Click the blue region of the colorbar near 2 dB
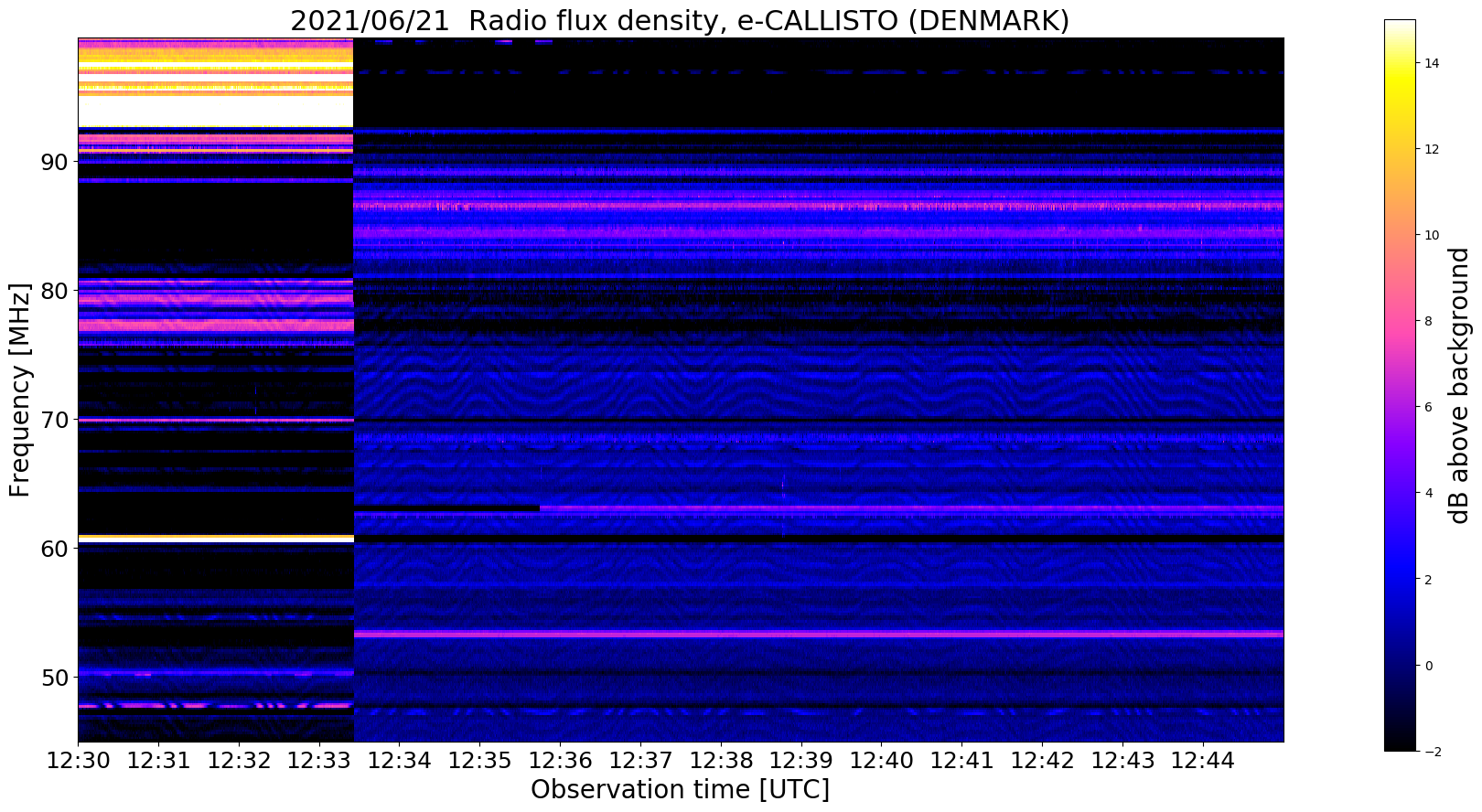This screenshot has width=1482, height=812. point(1400,580)
